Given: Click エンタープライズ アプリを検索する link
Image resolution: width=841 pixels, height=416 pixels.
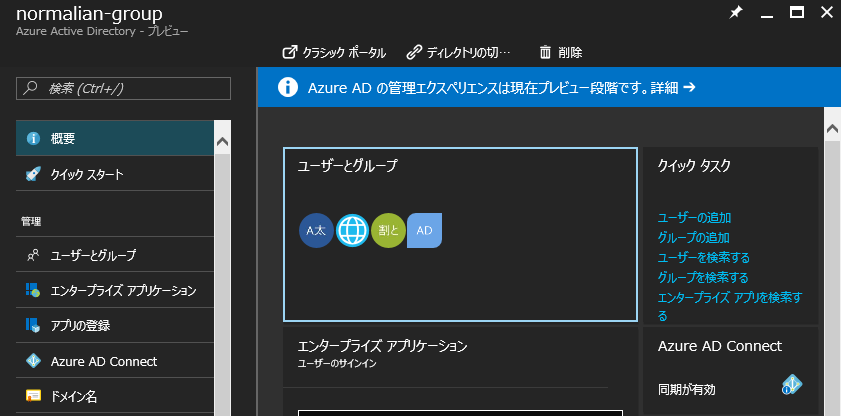Looking at the screenshot, I should coord(730,306).
